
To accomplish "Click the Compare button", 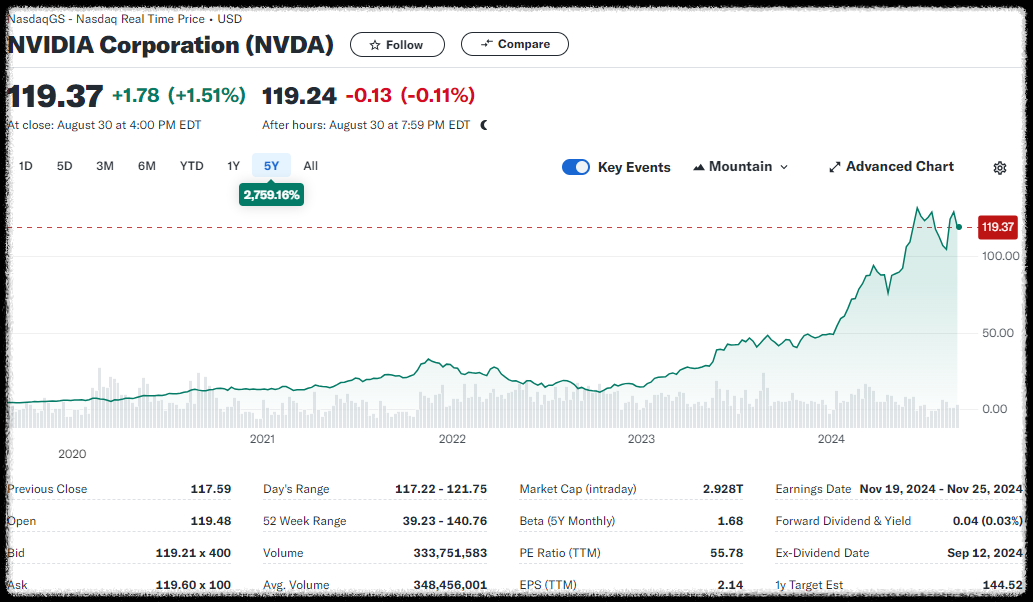I will [515, 44].
